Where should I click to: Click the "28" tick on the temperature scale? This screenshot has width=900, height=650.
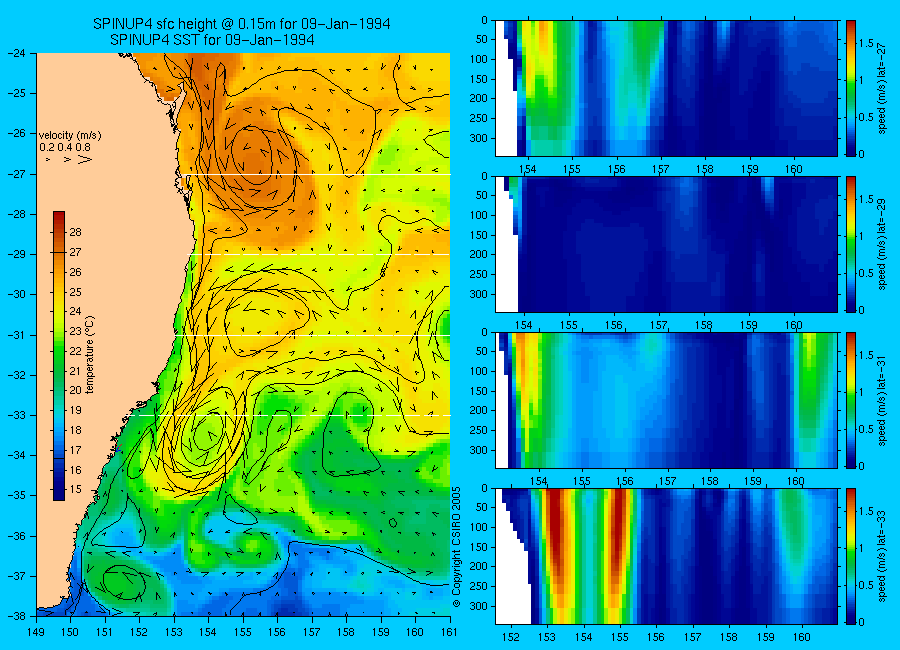[76, 233]
